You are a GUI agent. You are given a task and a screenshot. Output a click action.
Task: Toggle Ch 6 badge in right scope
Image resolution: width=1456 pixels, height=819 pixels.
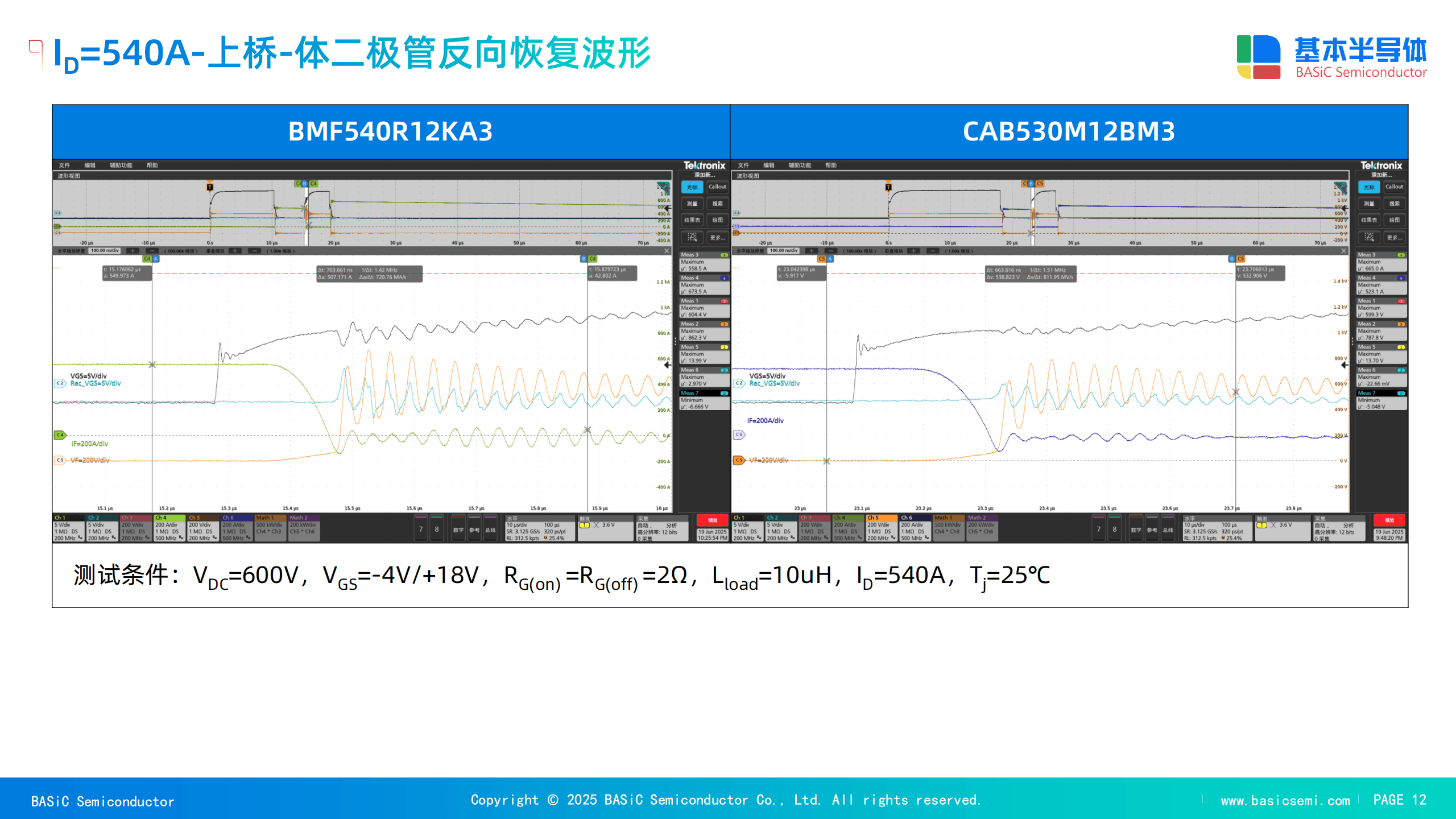[x=915, y=528]
